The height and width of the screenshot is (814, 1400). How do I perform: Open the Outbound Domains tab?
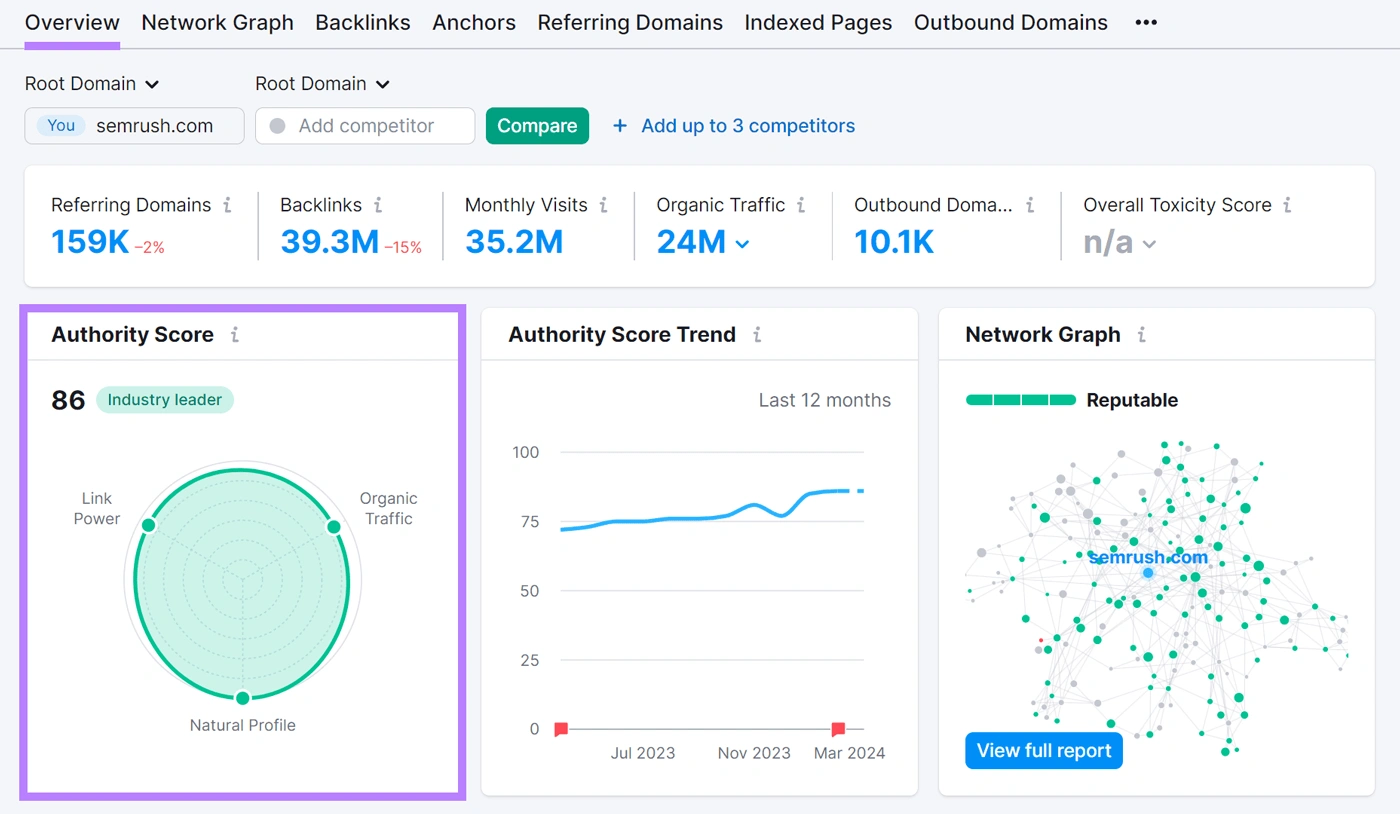(1011, 22)
